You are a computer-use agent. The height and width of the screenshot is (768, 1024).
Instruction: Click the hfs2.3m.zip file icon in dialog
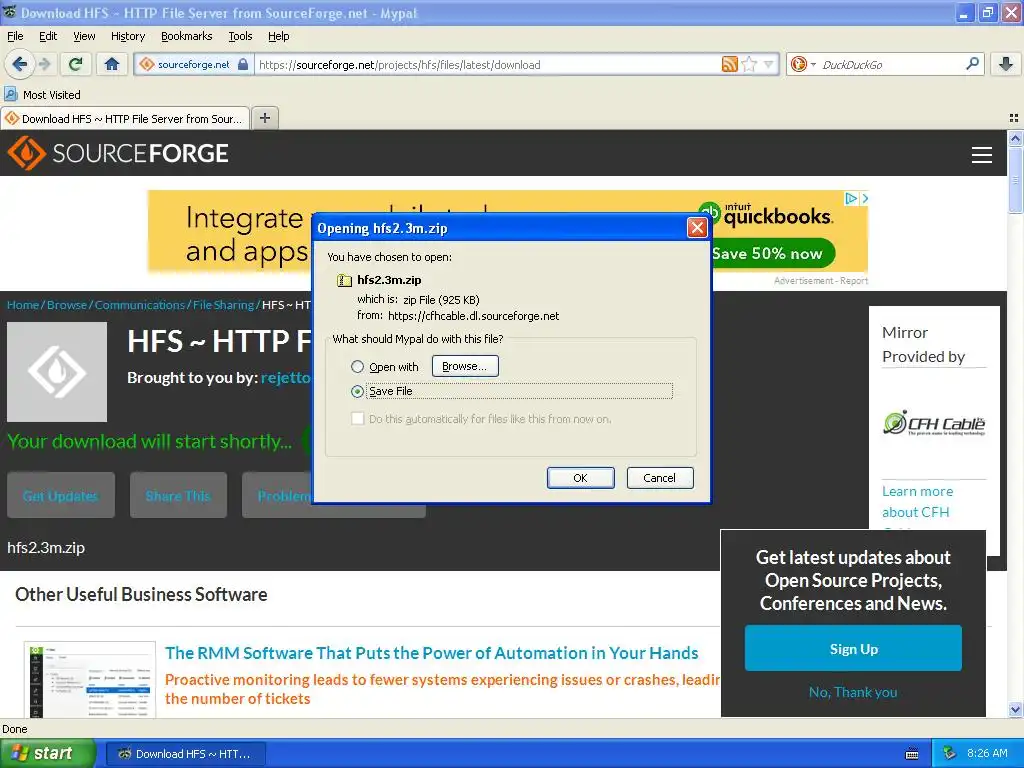pos(344,280)
